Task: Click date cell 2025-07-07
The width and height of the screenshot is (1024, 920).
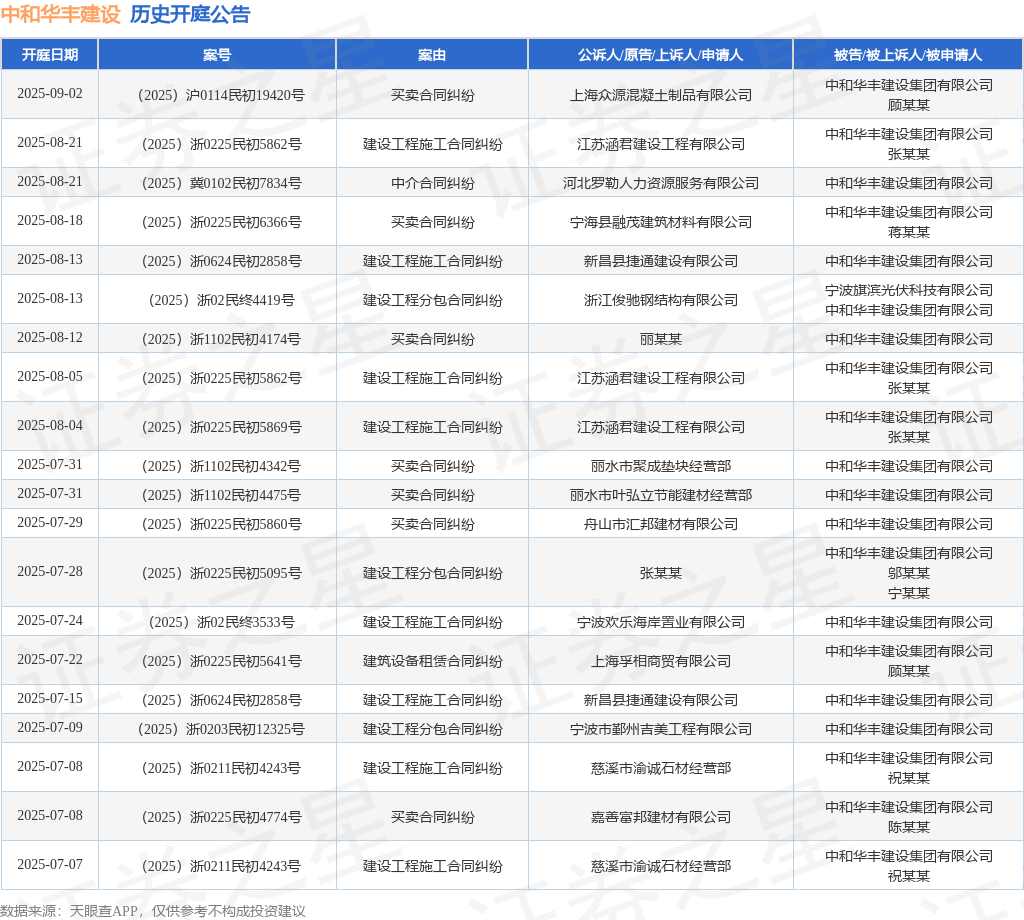Action: click(x=50, y=864)
